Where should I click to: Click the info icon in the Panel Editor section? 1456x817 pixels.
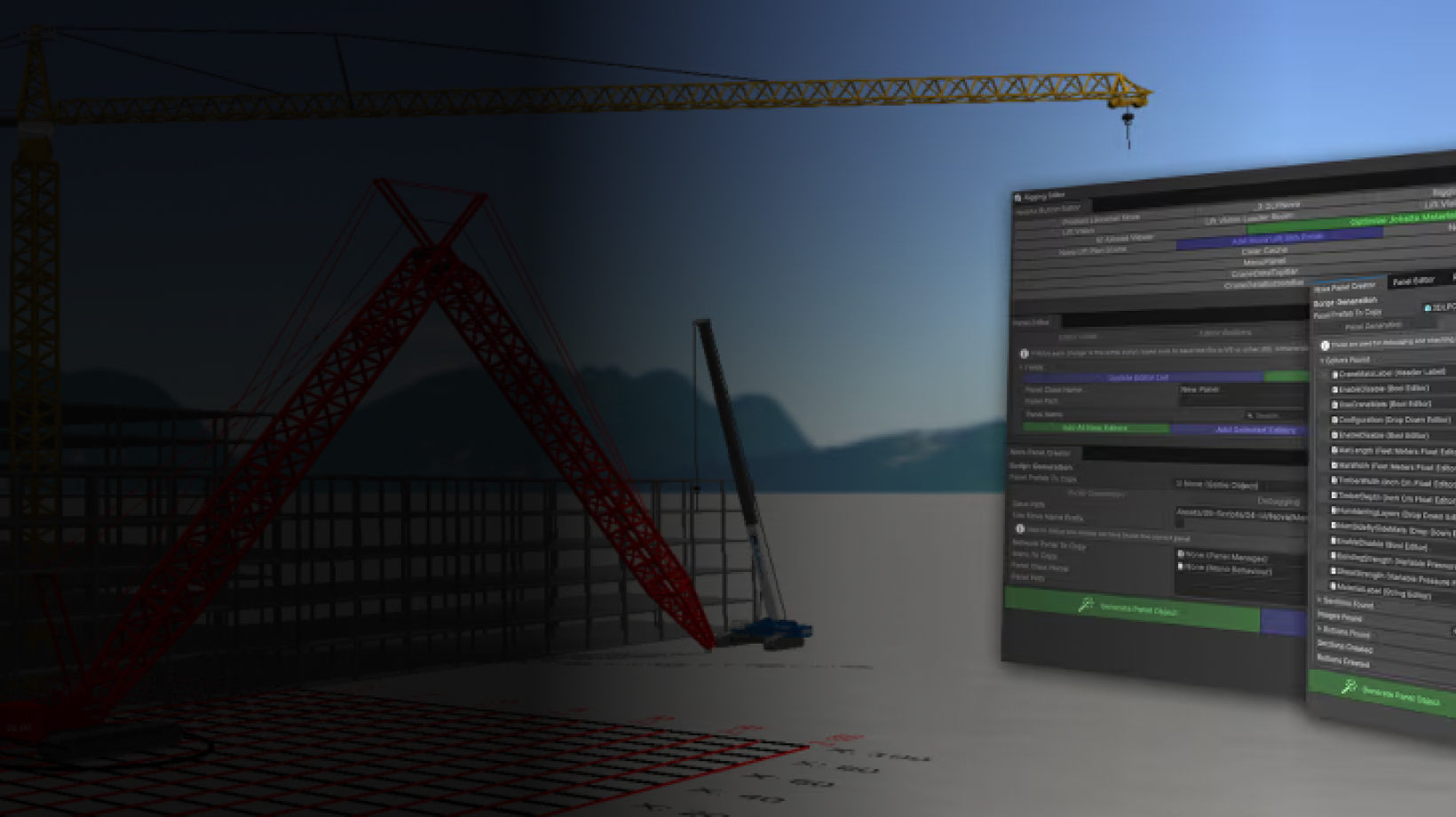click(1024, 353)
